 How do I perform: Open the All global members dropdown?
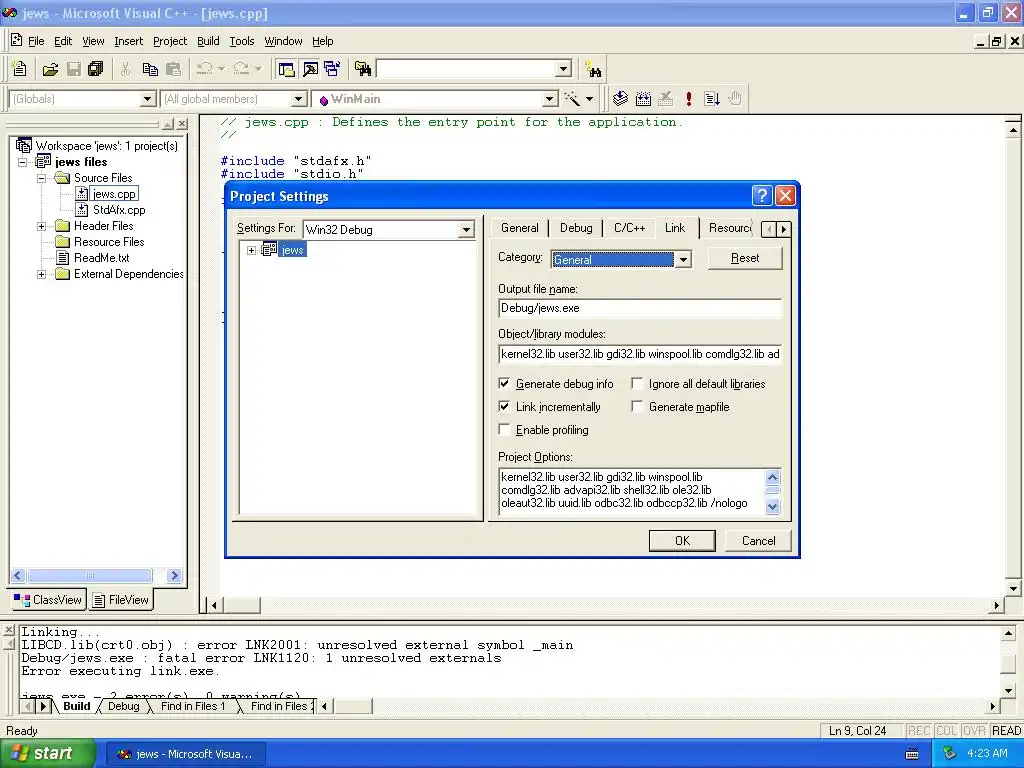pyautogui.click(x=298, y=99)
